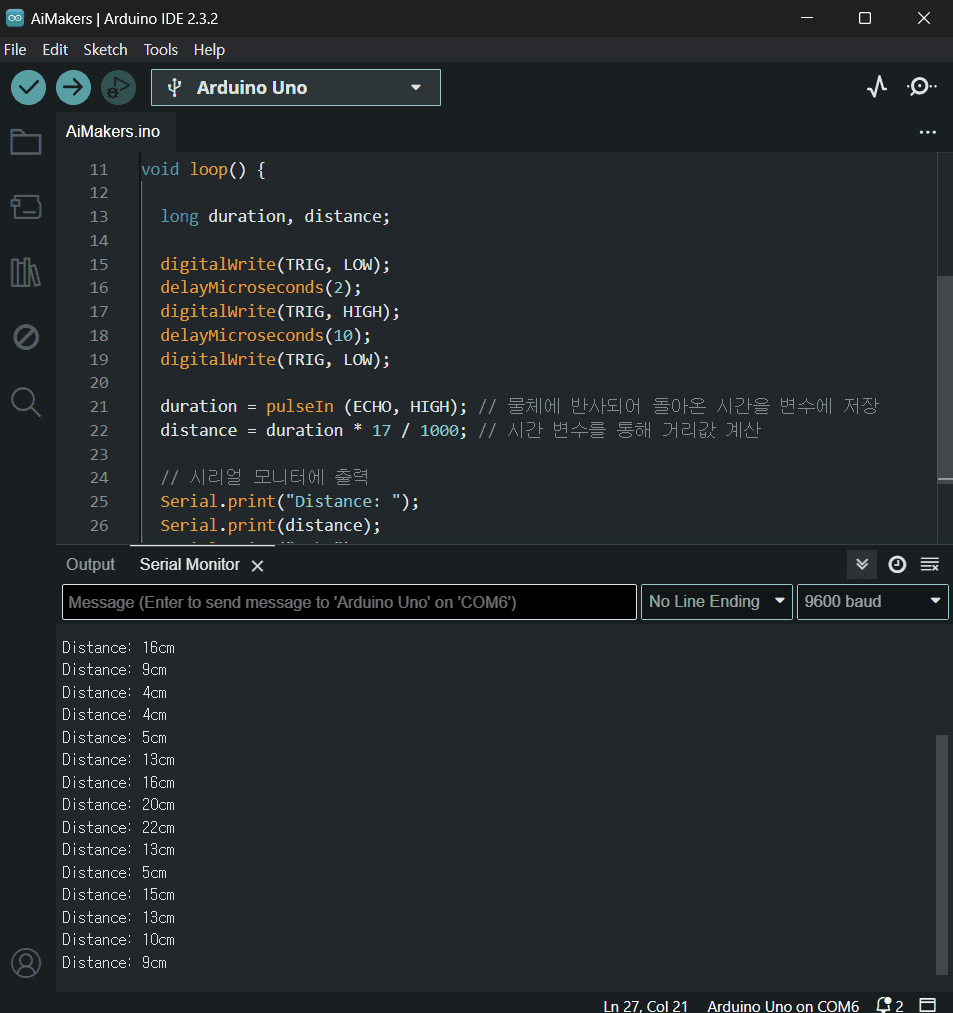The image size is (953, 1013).
Task: Start debugging with the Debug icon
Action: [118, 88]
